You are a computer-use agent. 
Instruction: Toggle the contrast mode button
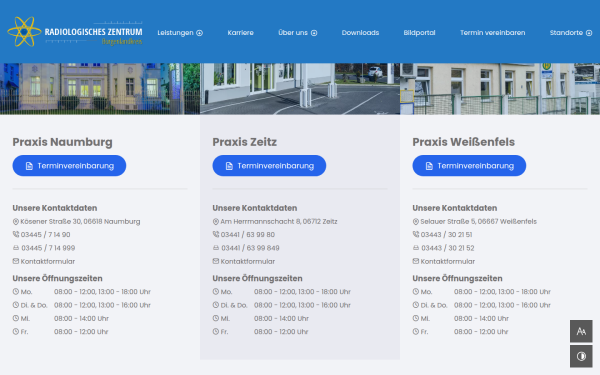[x=581, y=356]
